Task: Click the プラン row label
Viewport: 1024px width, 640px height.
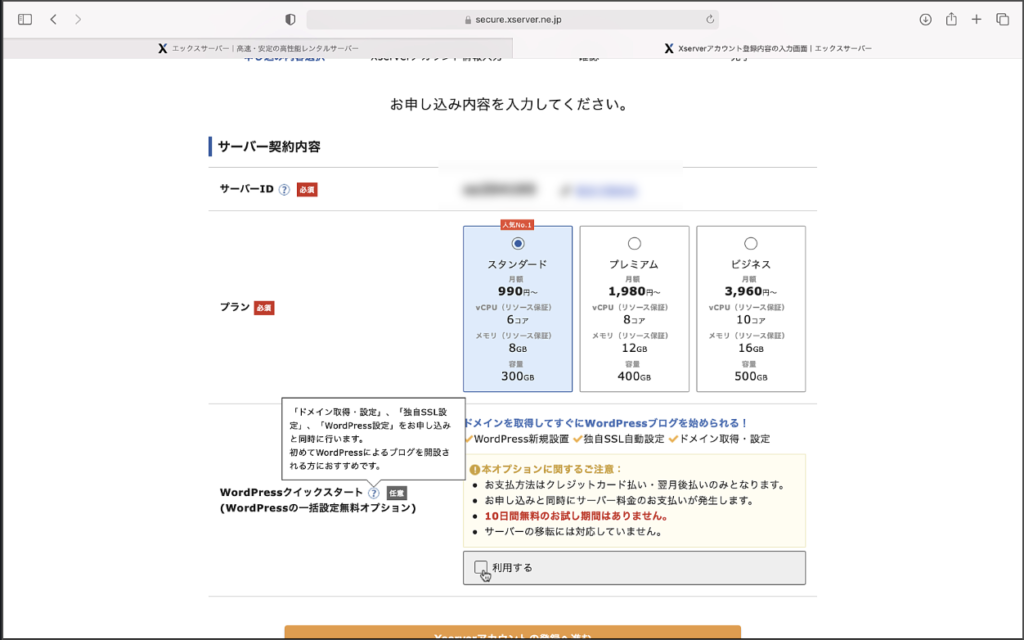Action: [x=235, y=307]
